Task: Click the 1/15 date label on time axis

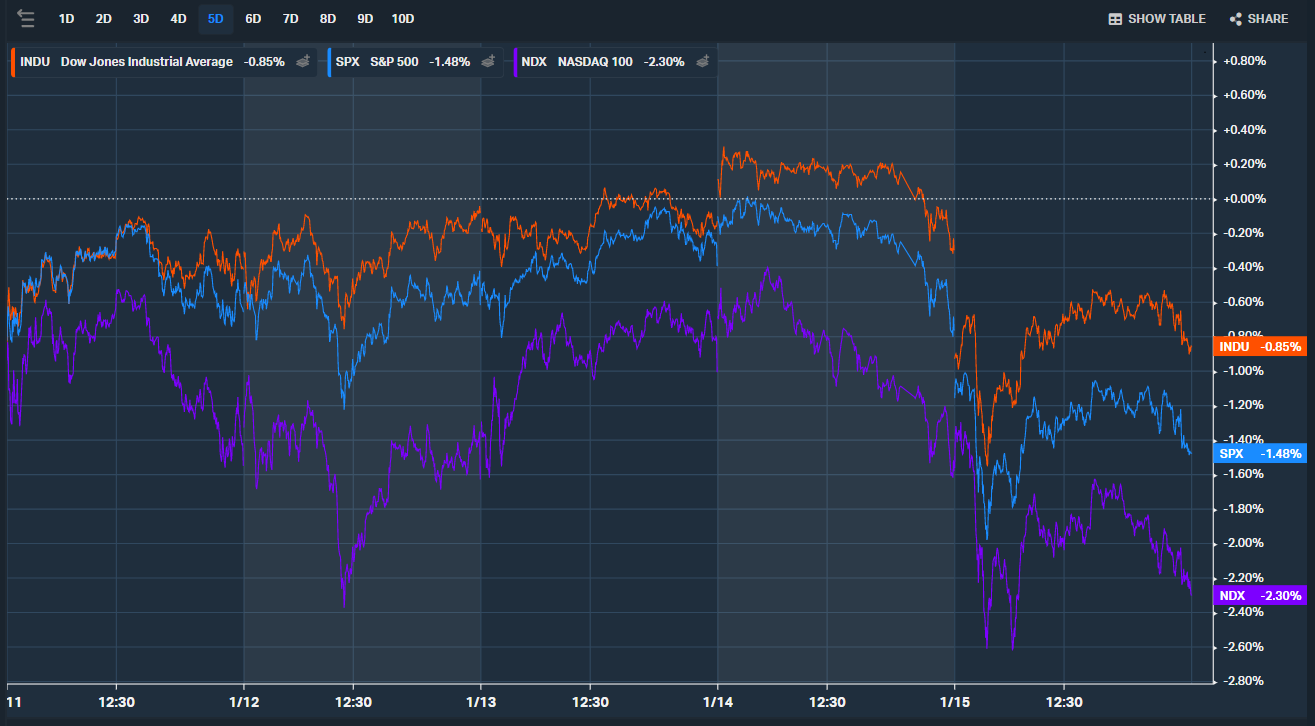Action: click(x=955, y=701)
